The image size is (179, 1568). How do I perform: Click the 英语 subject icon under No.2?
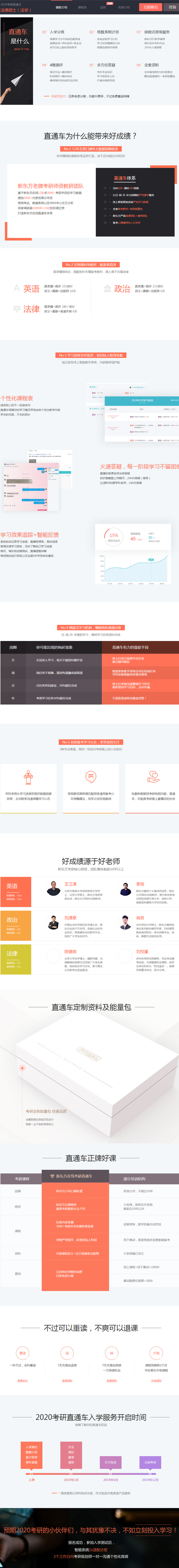(x=17, y=288)
